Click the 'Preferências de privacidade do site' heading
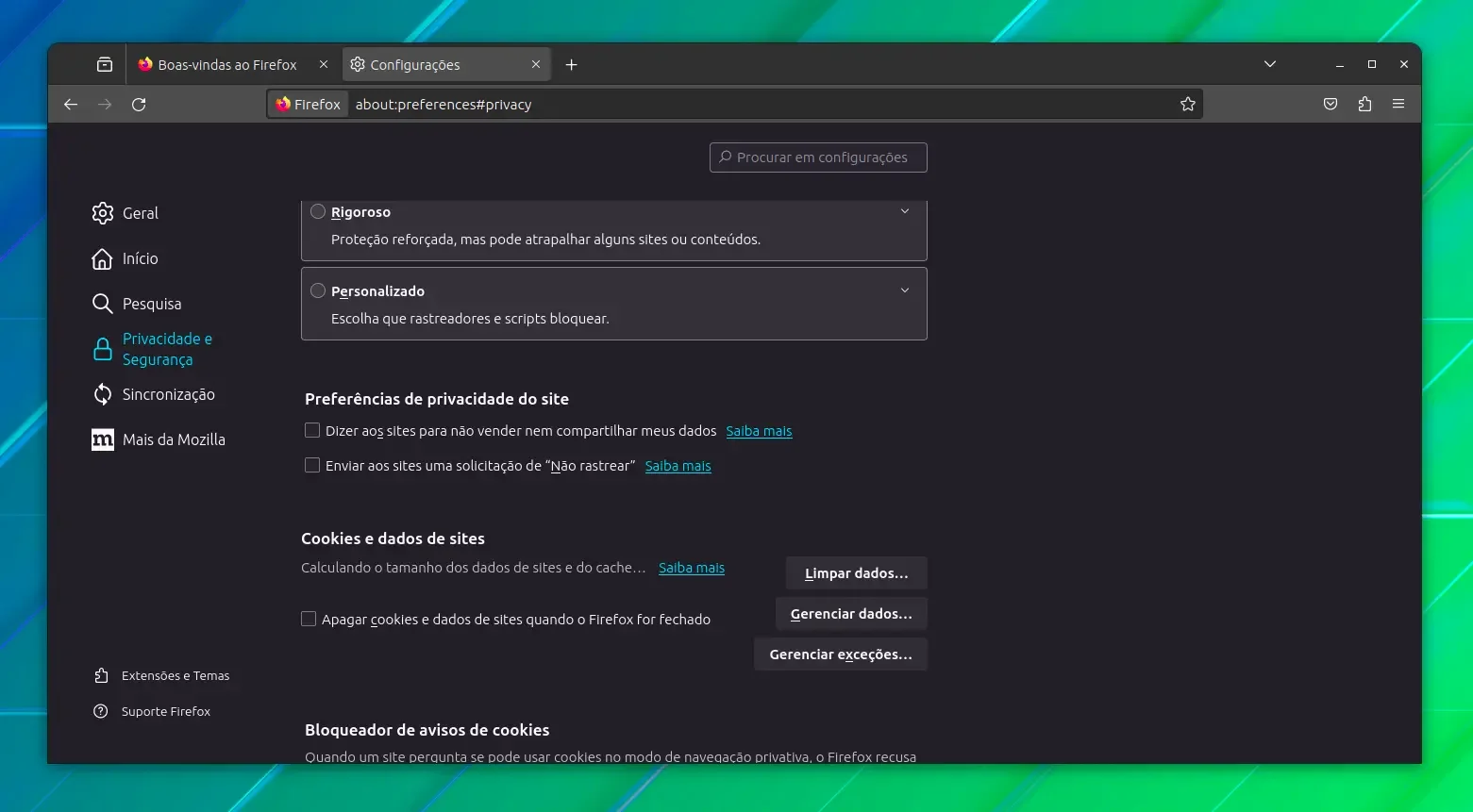This screenshot has height=812, width=1473. click(437, 399)
